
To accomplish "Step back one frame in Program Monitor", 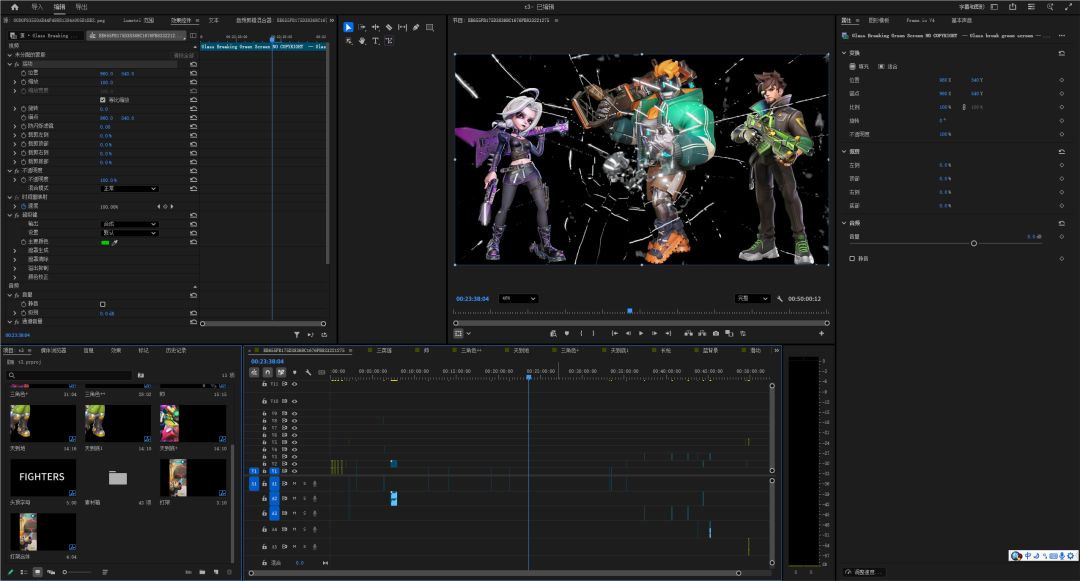I will point(627,333).
